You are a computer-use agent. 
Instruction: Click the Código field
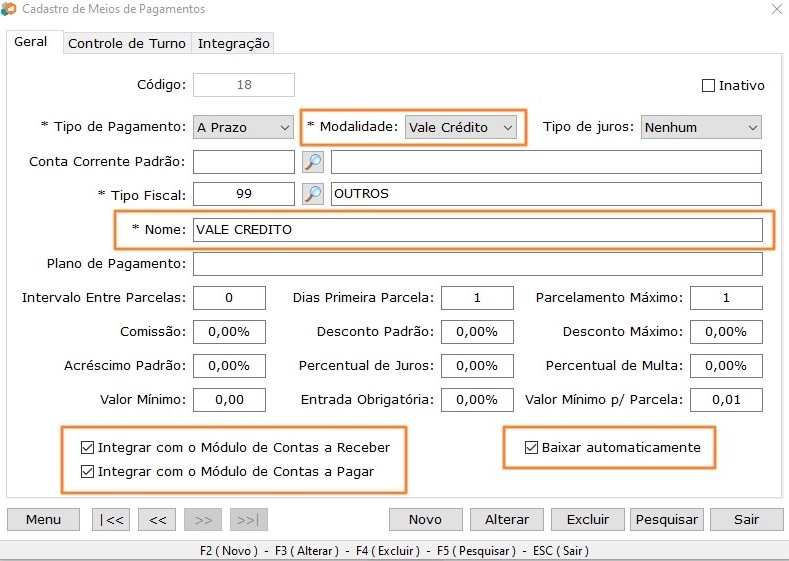pos(244,85)
